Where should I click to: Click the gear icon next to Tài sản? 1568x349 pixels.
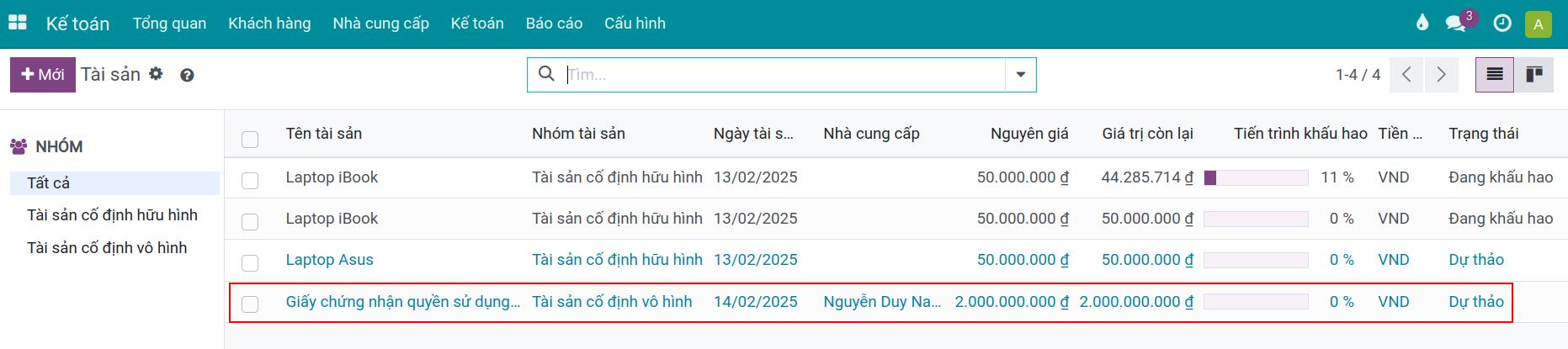coord(156,74)
